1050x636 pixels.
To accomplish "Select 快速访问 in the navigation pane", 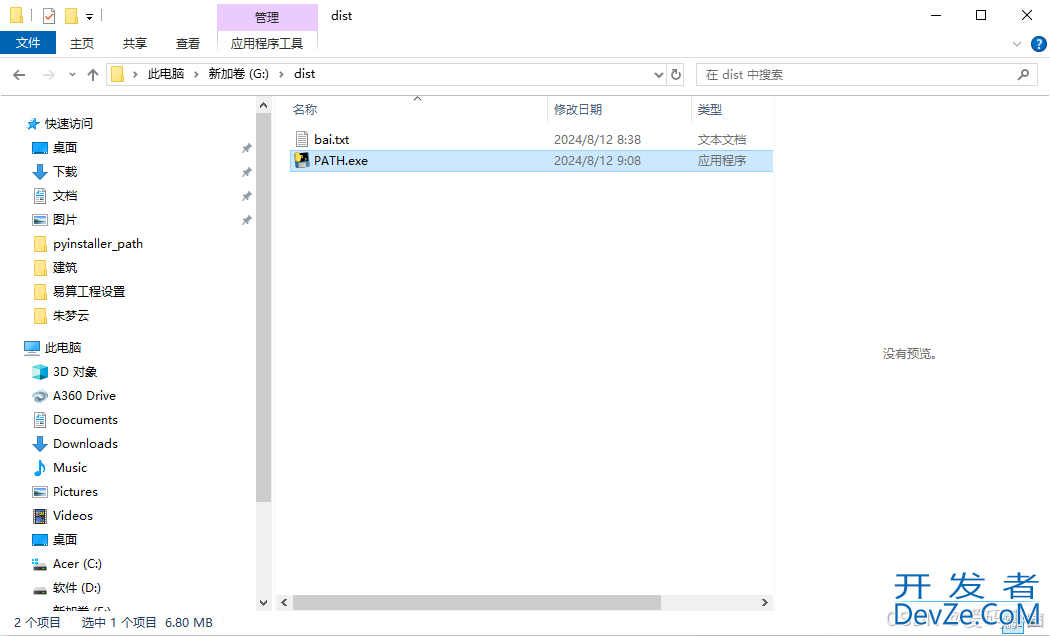I will (68, 123).
